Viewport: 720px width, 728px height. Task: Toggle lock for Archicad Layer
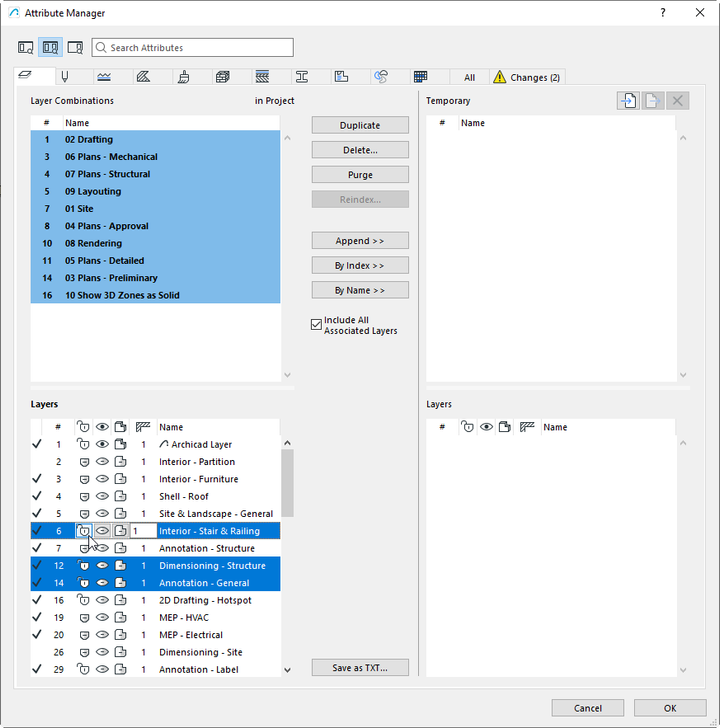click(x=83, y=444)
